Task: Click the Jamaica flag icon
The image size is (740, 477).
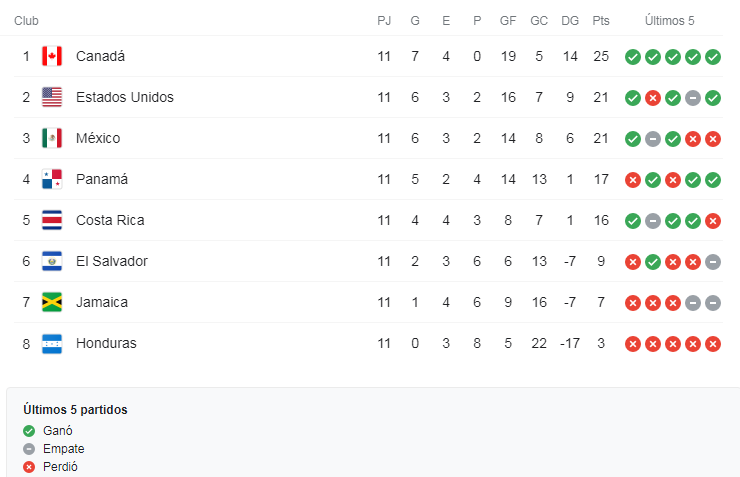Action: (x=52, y=302)
